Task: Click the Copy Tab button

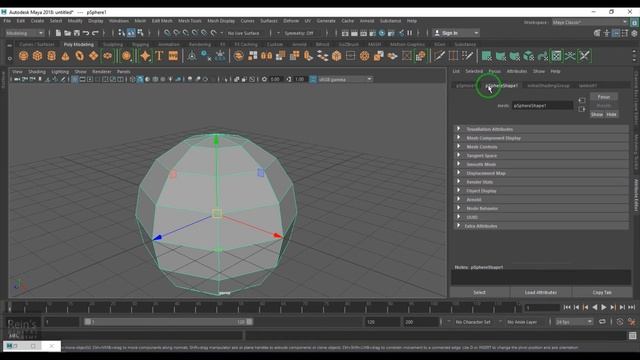Action: click(x=602, y=292)
